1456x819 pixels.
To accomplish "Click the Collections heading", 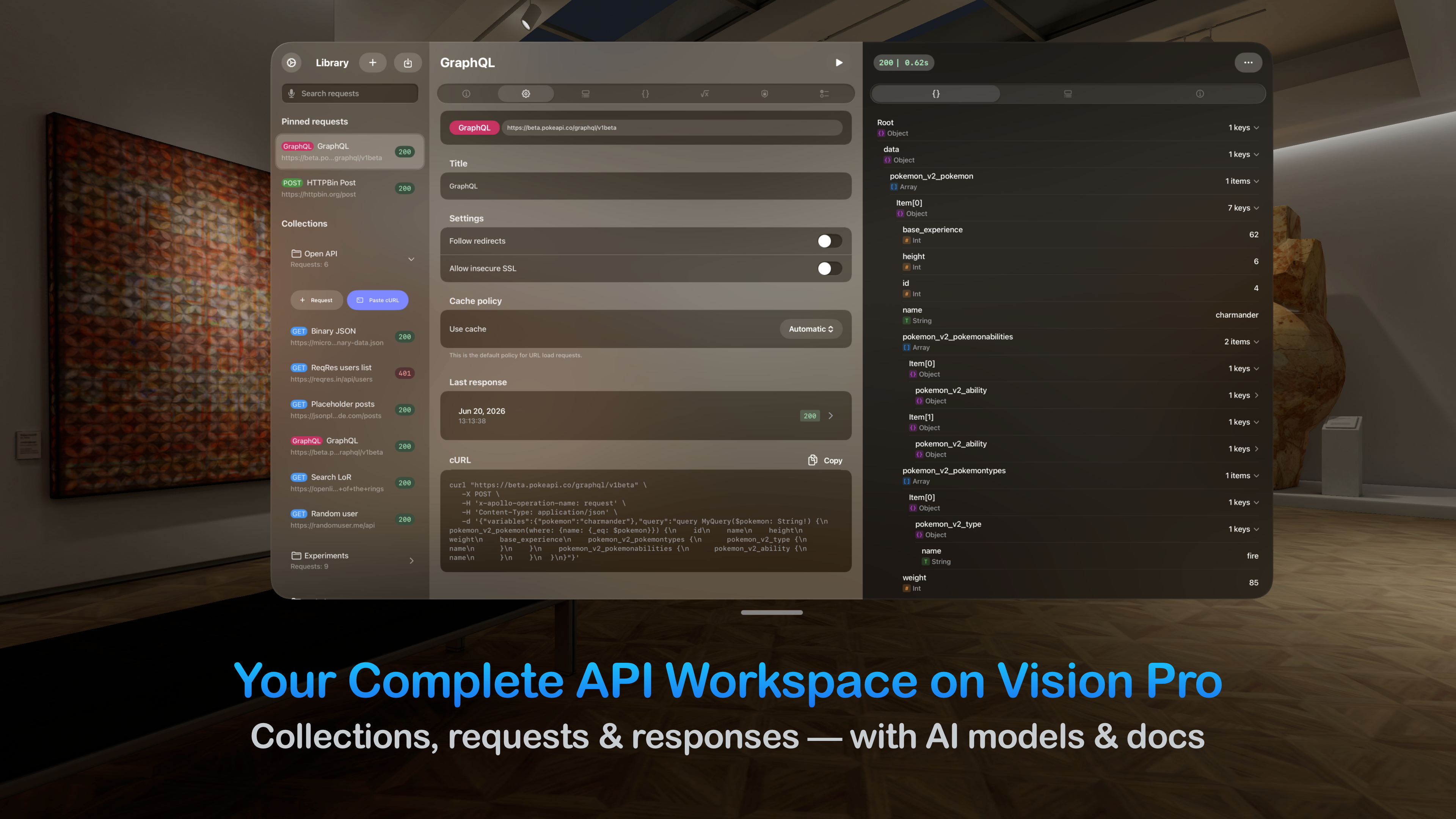I will [304, 224].
